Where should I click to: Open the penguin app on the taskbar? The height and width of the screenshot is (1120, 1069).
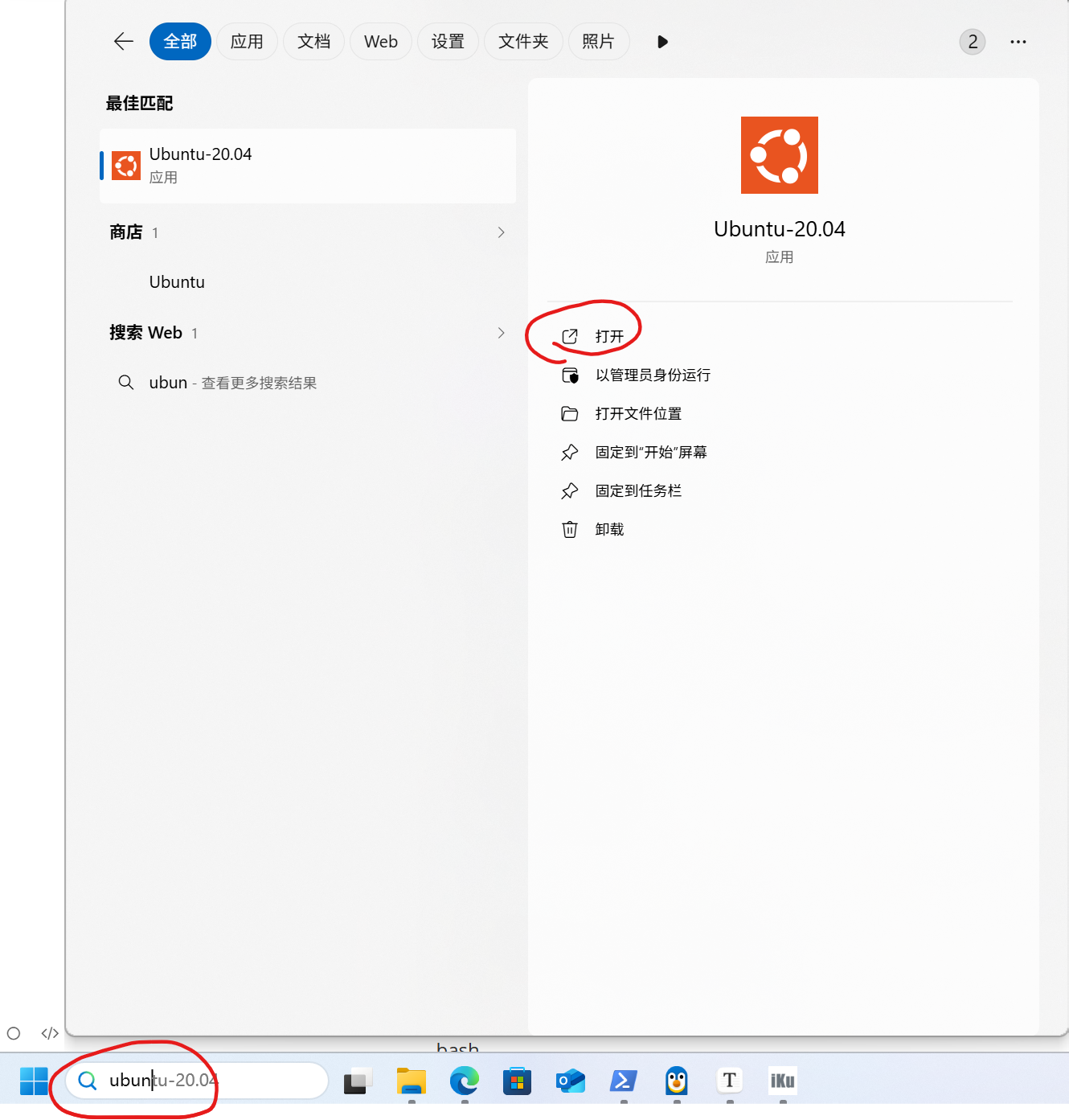pos(677,1081)
